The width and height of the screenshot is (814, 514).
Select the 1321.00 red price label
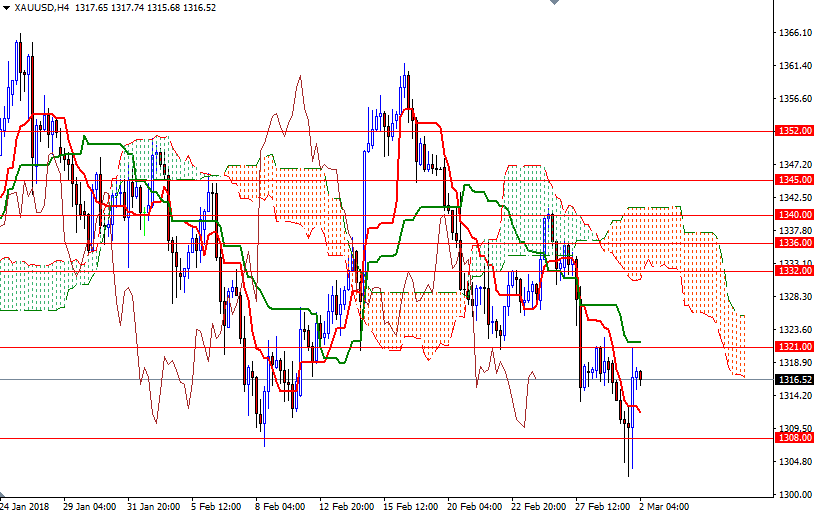point(794,347)
